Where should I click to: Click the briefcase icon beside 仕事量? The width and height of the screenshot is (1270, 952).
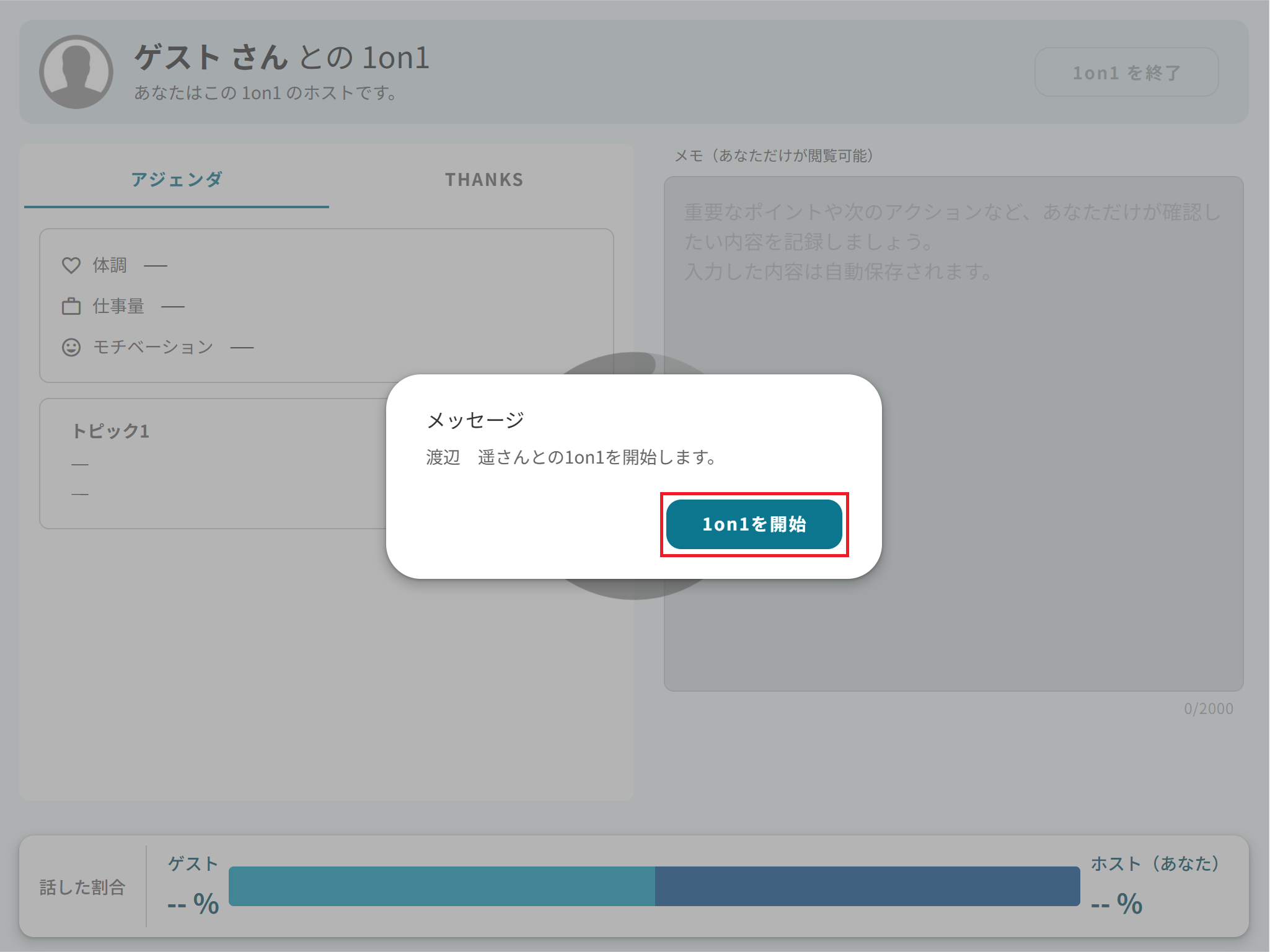coord(71,306)
